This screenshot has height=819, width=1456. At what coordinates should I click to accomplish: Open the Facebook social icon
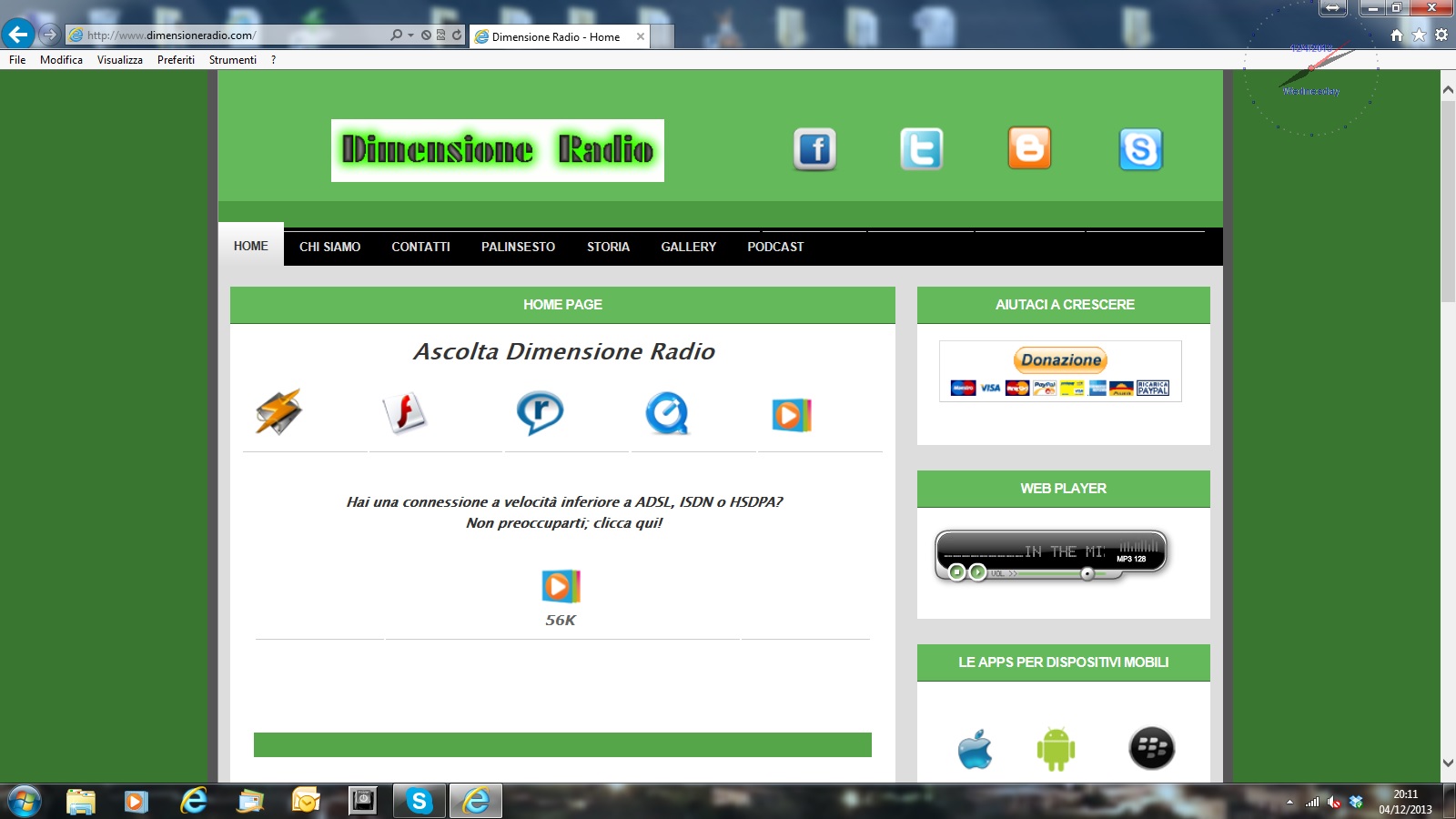point(814,149)
